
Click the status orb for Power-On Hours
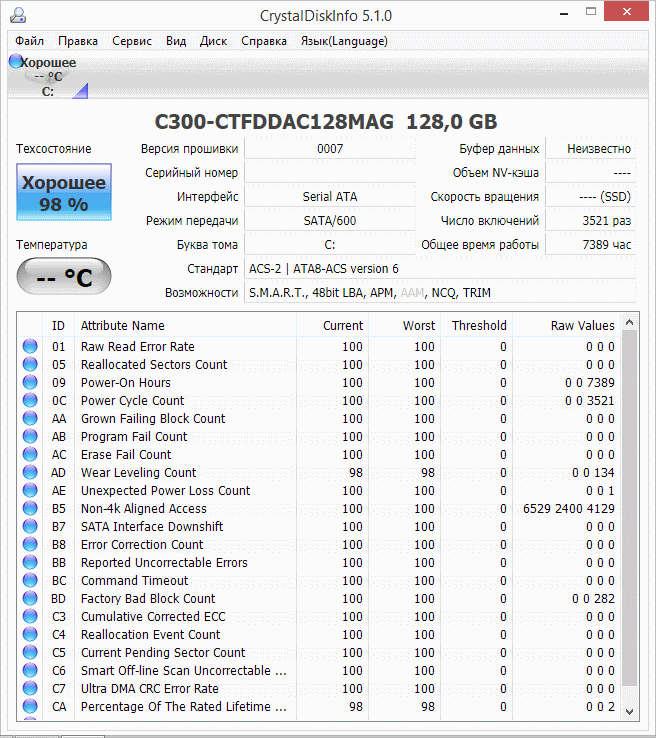coord(30,382)
